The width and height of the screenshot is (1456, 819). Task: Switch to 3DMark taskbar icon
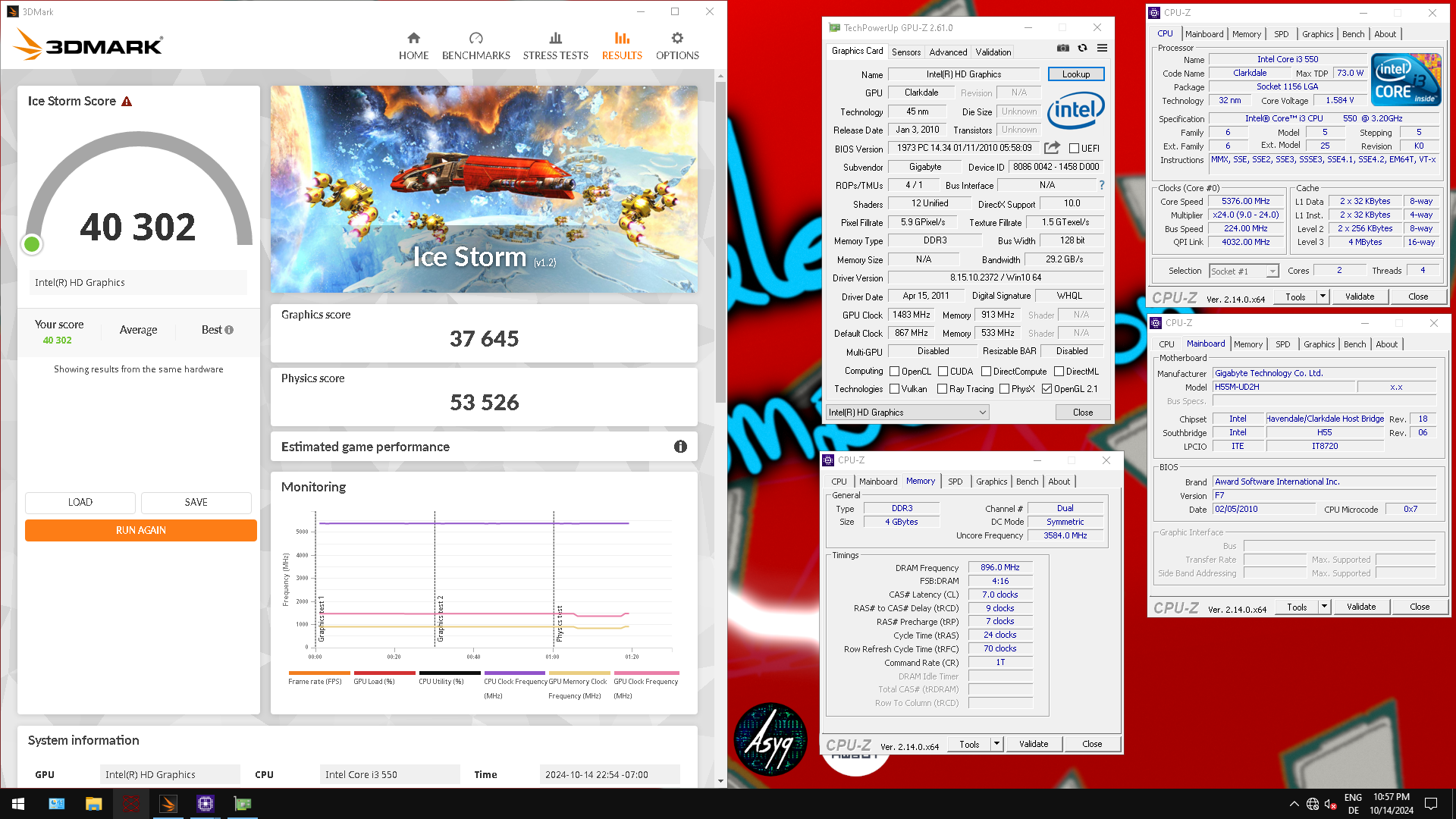click(x=168, y=804)
